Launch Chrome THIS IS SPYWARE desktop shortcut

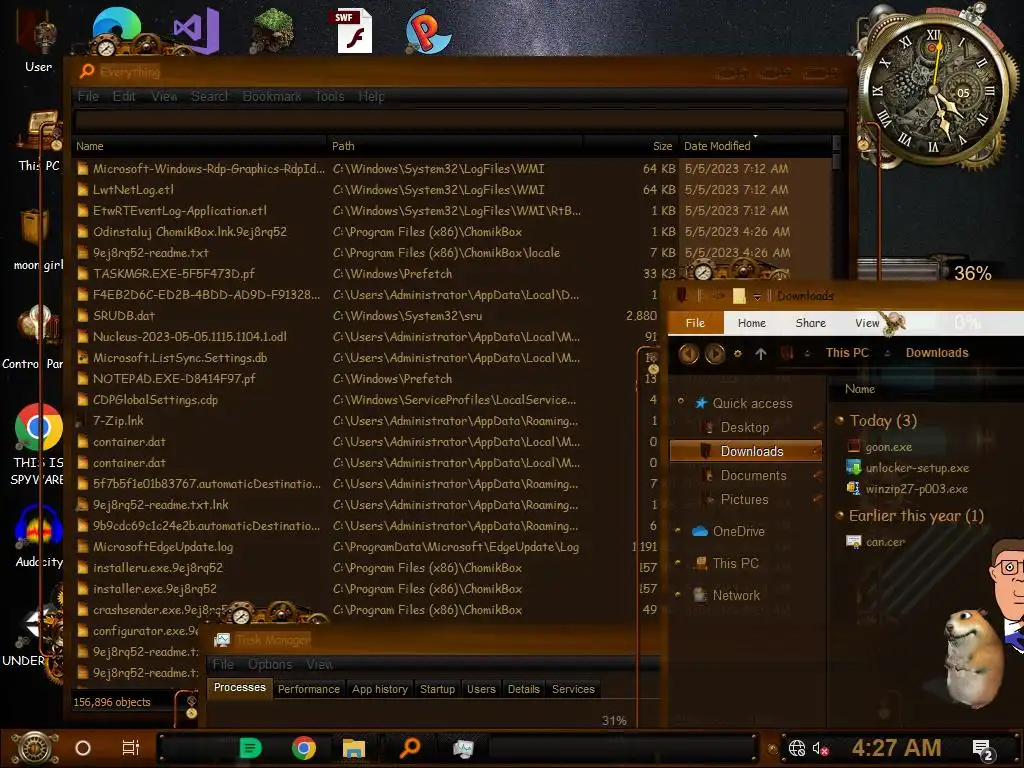pyautogui.click(x=38, y=445)
